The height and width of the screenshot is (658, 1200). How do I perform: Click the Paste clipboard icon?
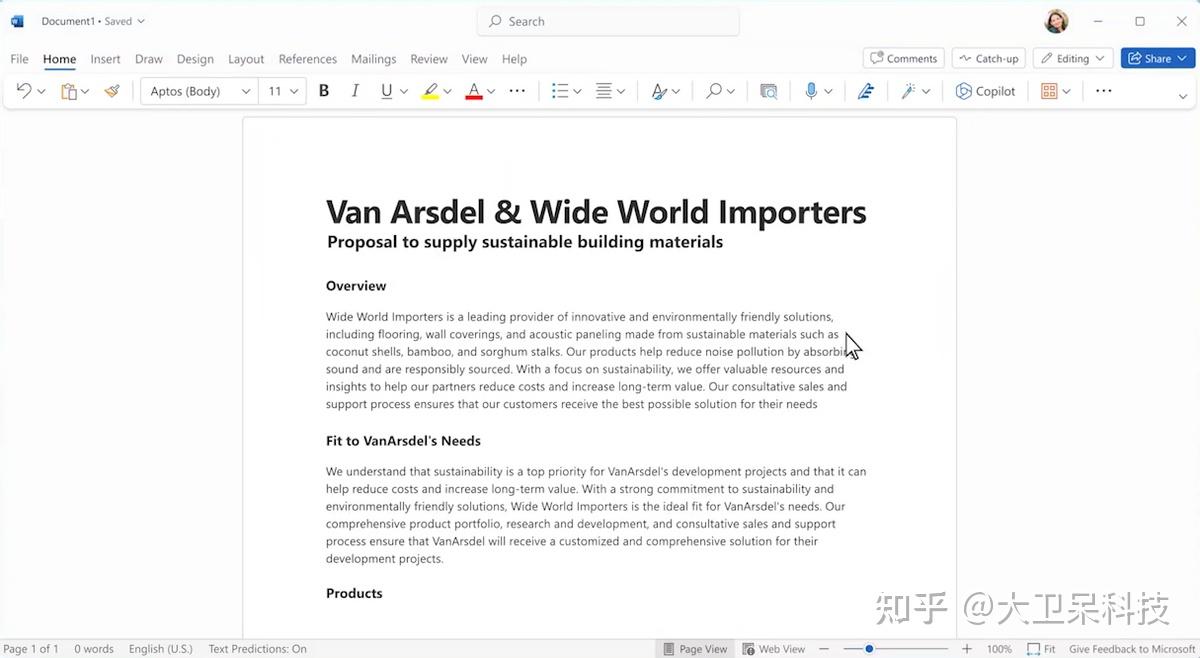(x=69, y=91)
